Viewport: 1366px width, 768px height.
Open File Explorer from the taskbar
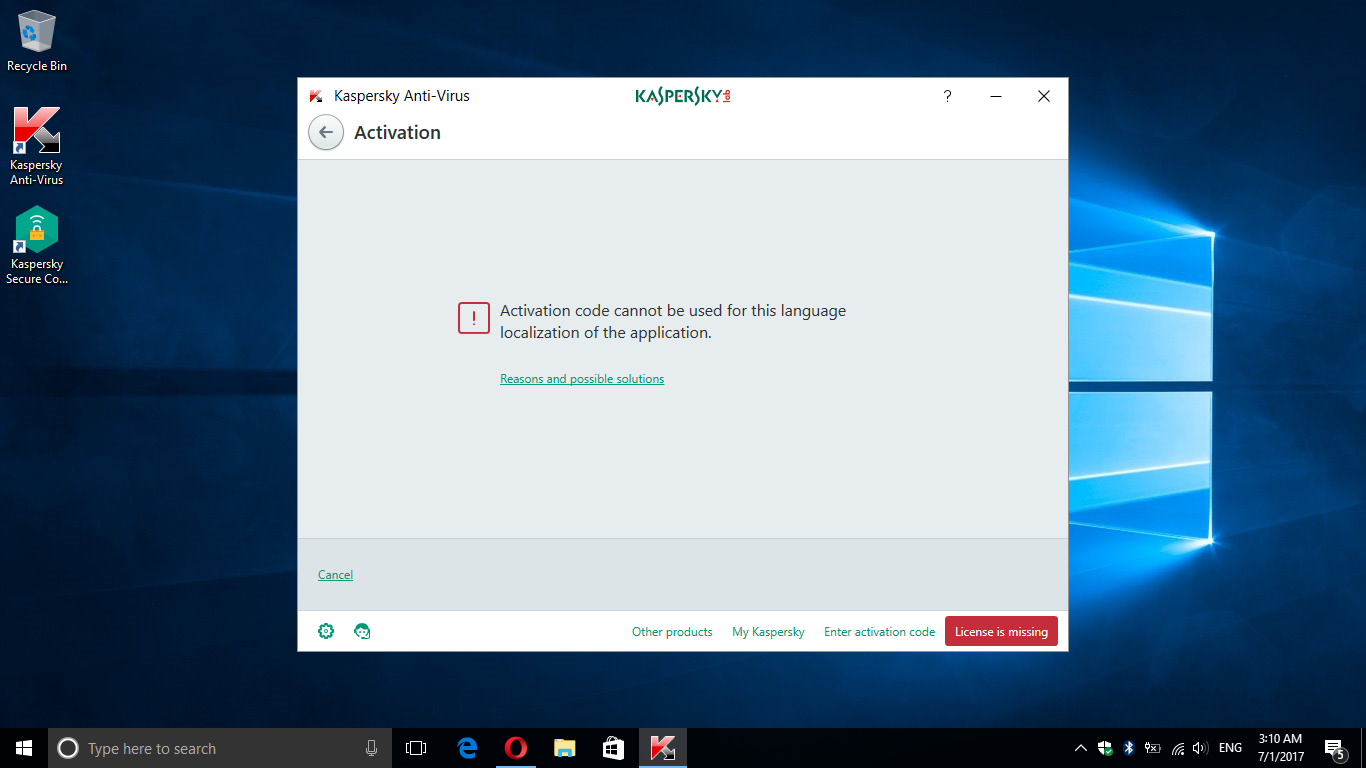565,748
